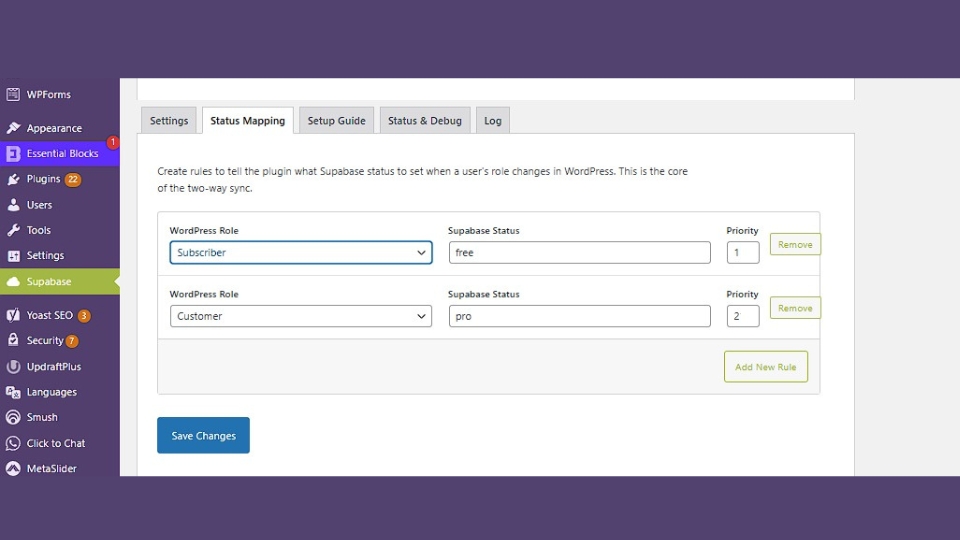The height and width of the screenshot is (540, 960).
Task: Click the Click to Chat icon
Action: (x=13, y=443)
